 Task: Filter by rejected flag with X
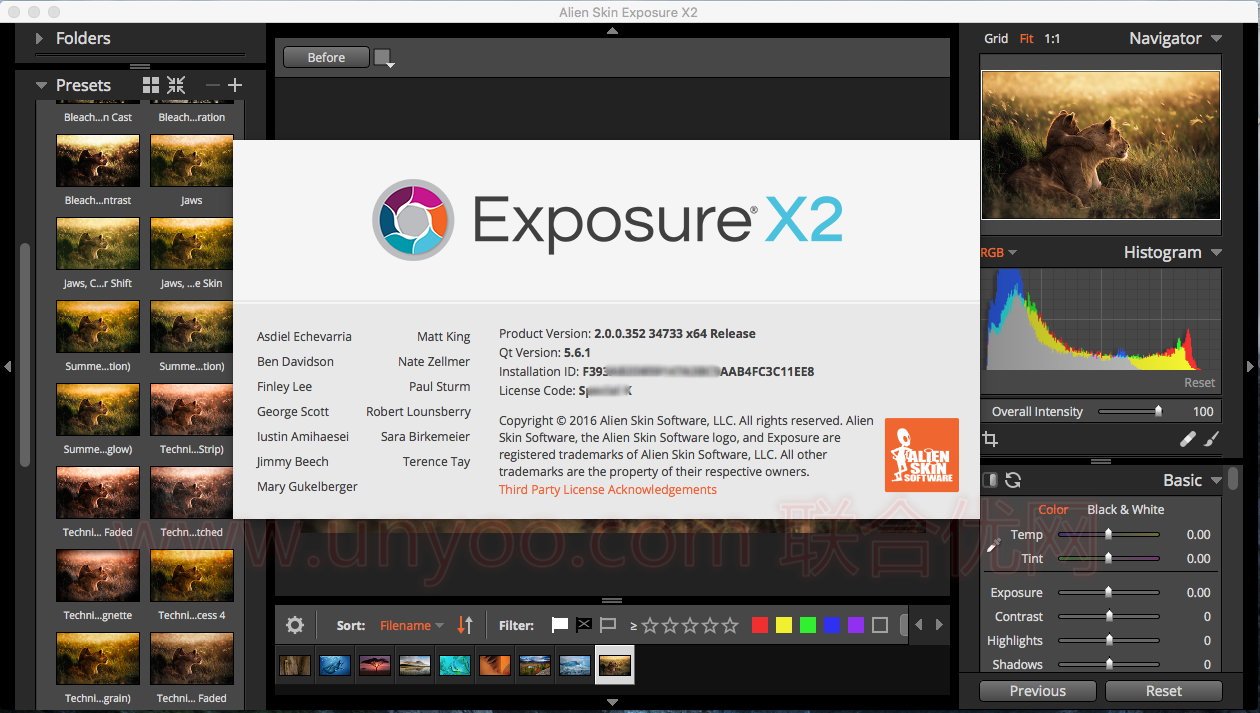tap(584, 625)
